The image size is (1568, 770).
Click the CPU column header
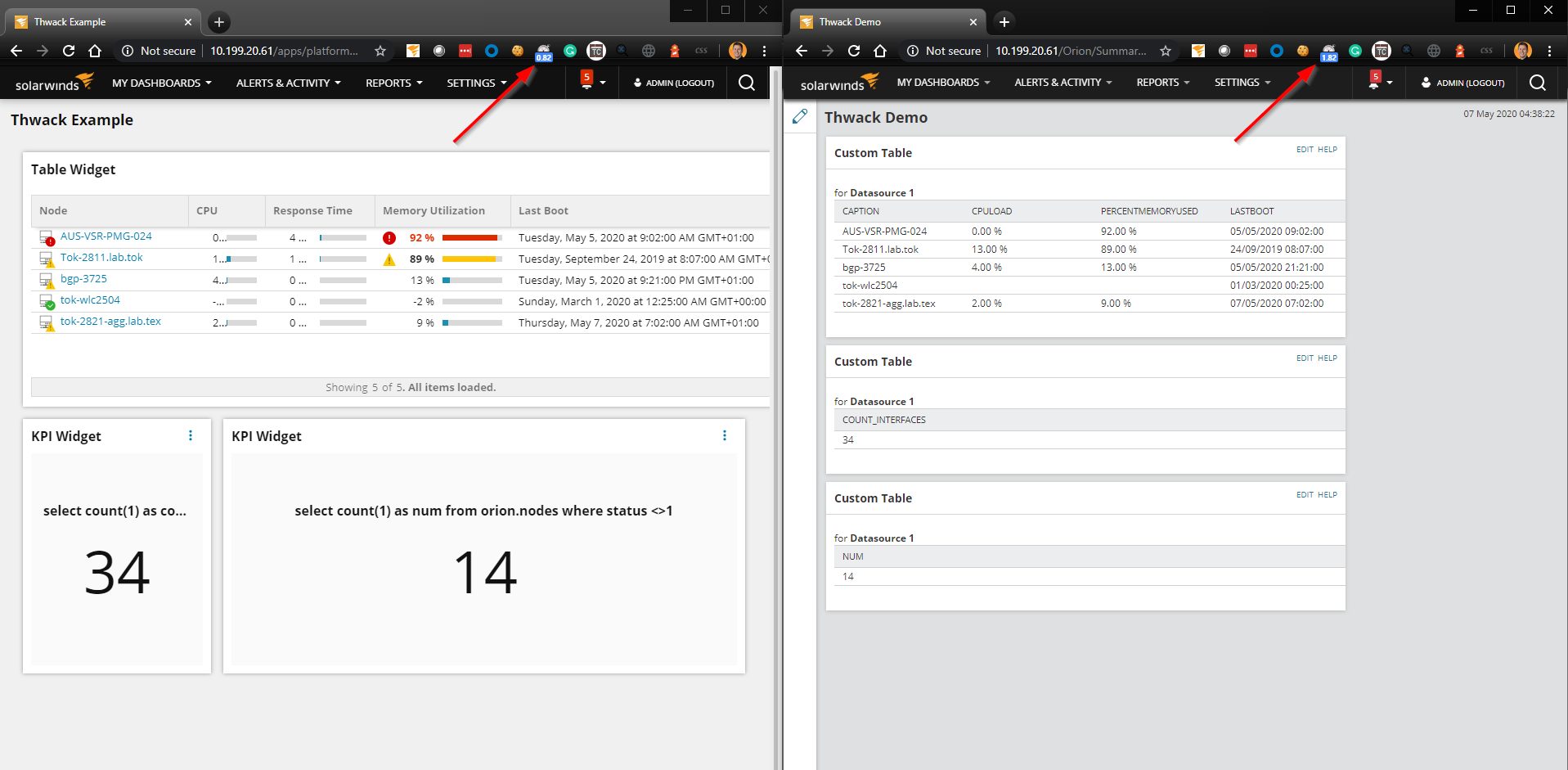coord(227,211)
